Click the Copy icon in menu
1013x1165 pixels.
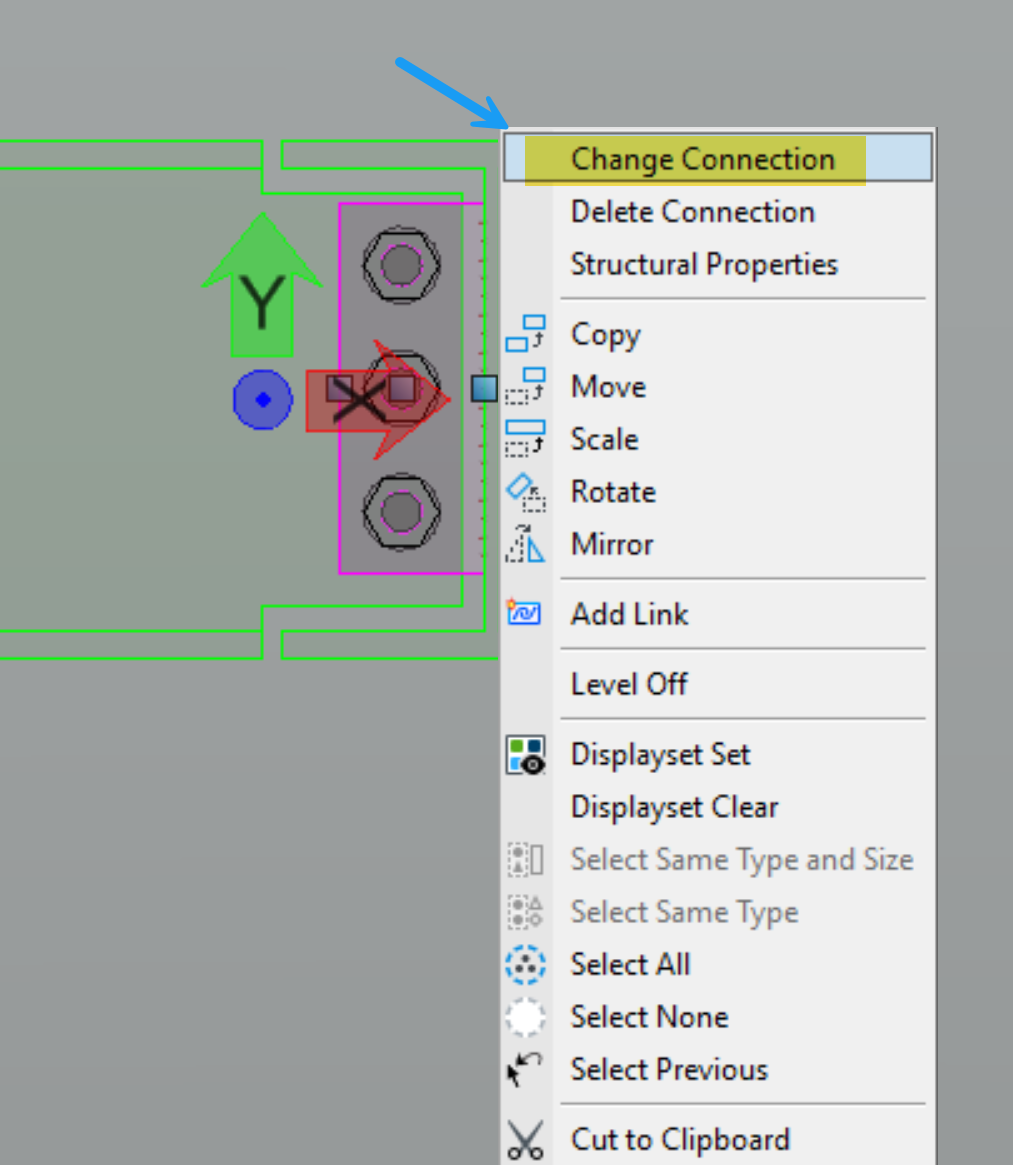(x=525, y=333)
